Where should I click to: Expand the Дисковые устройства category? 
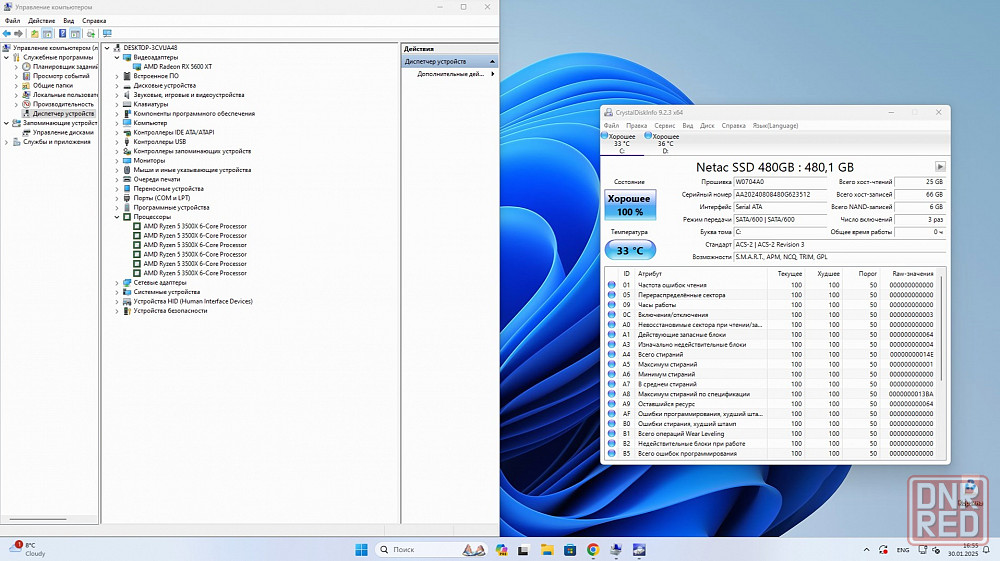pyautogui.click(x=117, y=85)
